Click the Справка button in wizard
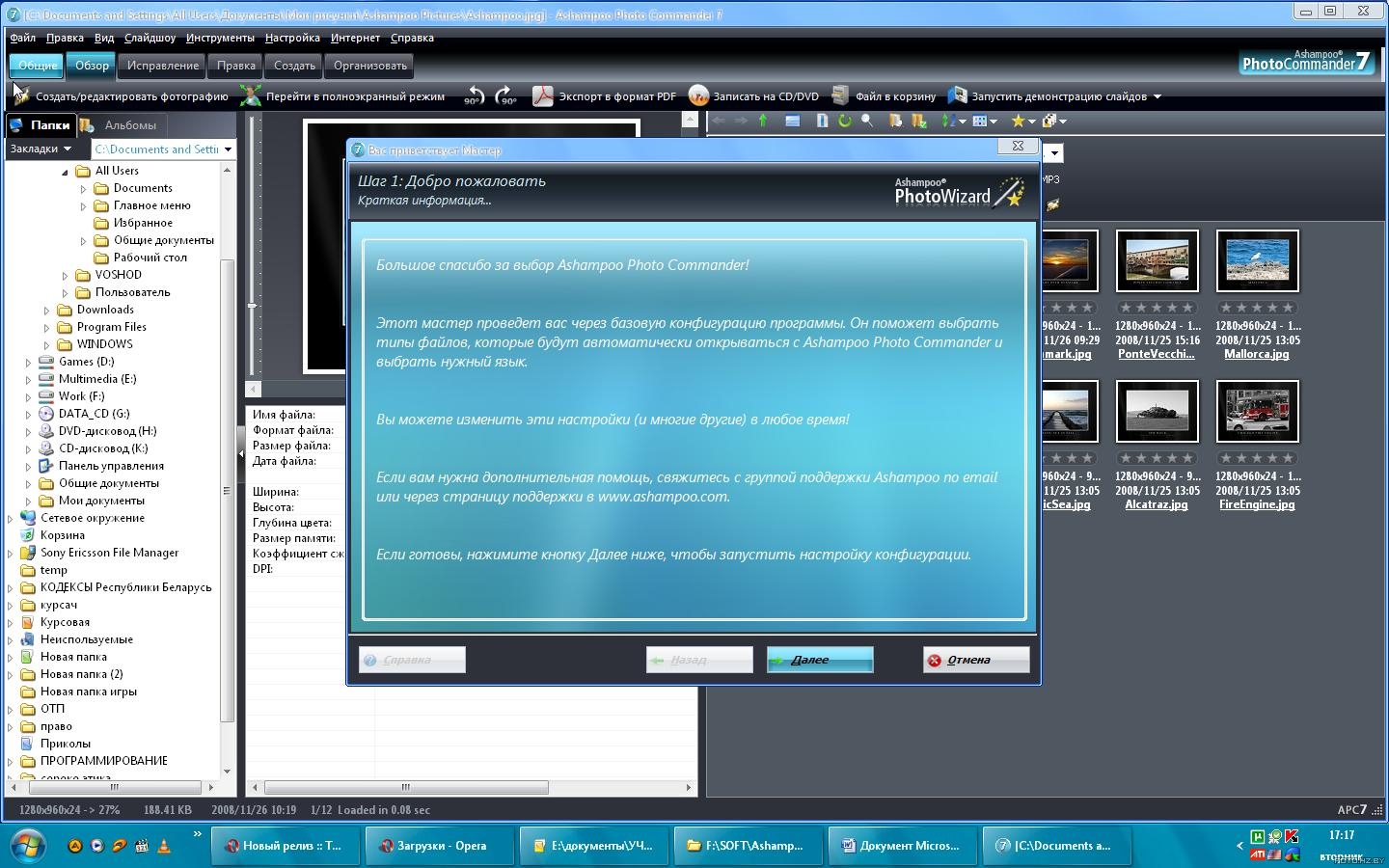 tap(412, 660)
